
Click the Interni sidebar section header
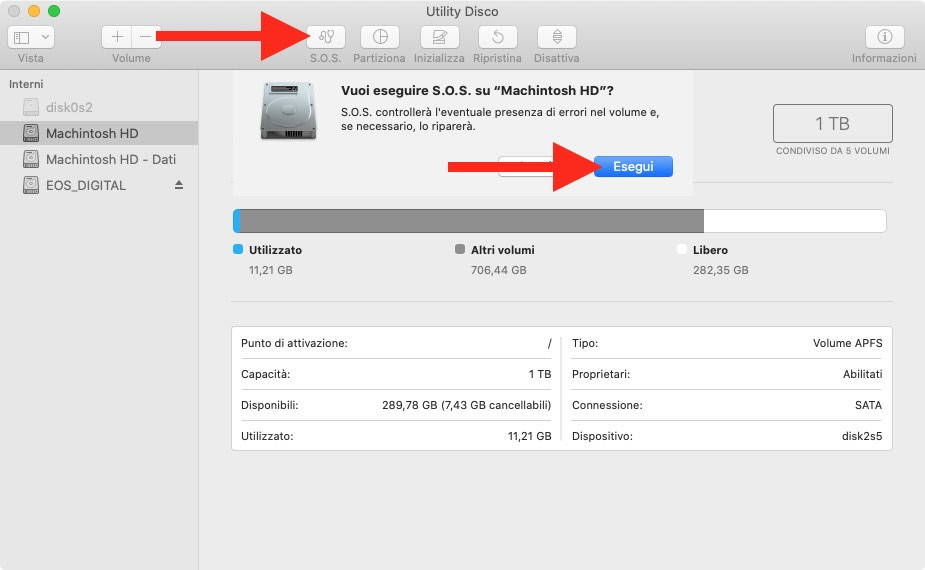tap(26, 84)
